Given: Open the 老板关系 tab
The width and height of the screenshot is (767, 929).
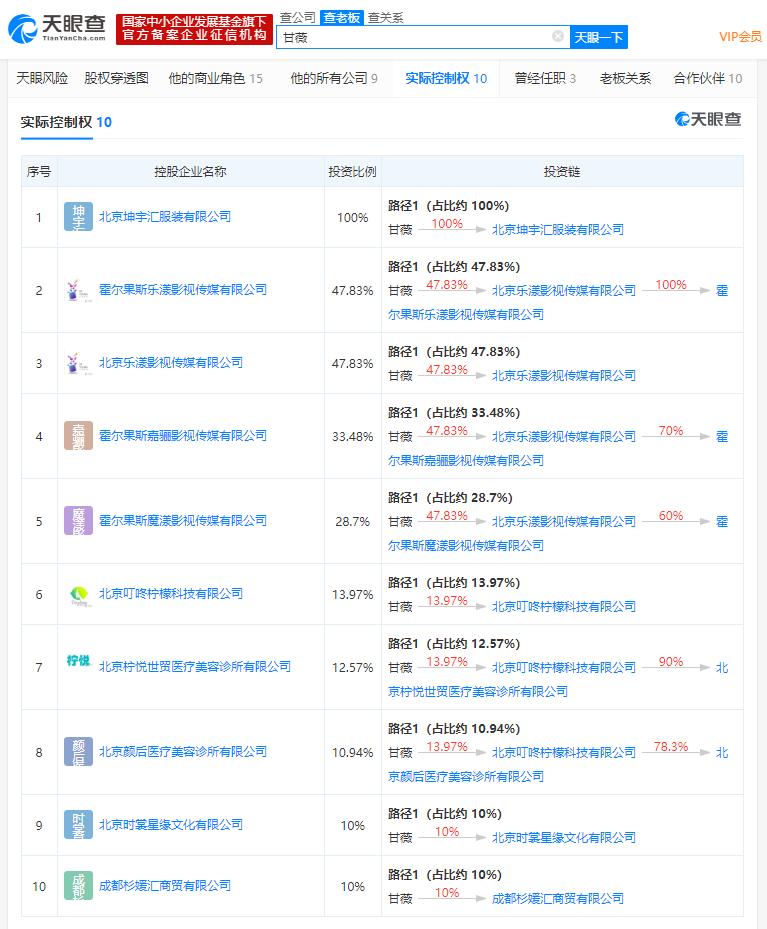Looking at the screenshot, I should tap(625, 78).
